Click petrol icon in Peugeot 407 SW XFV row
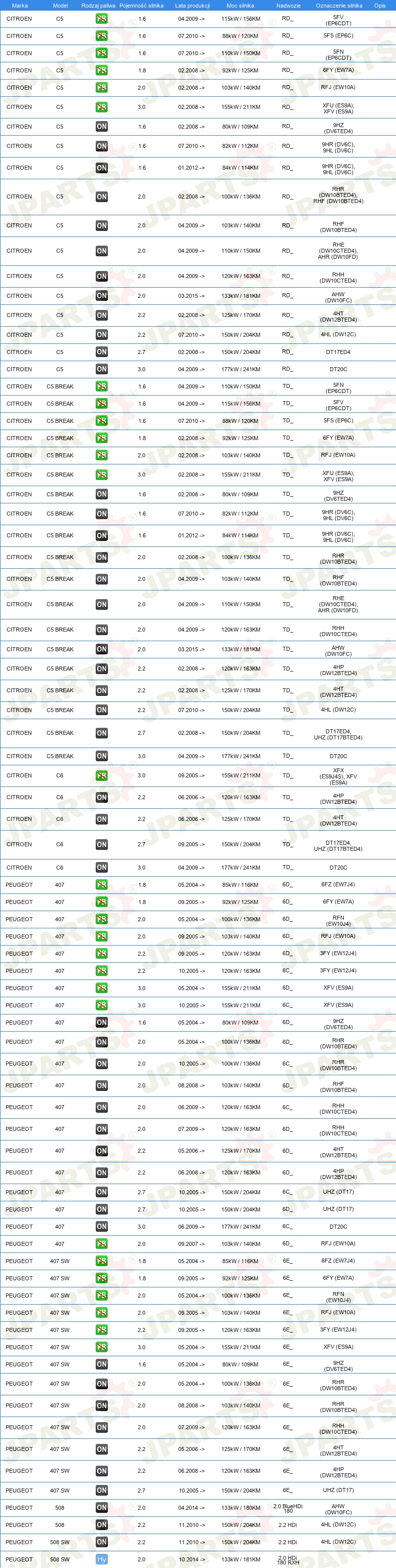396x1568 pixels. coord(102,1347)
